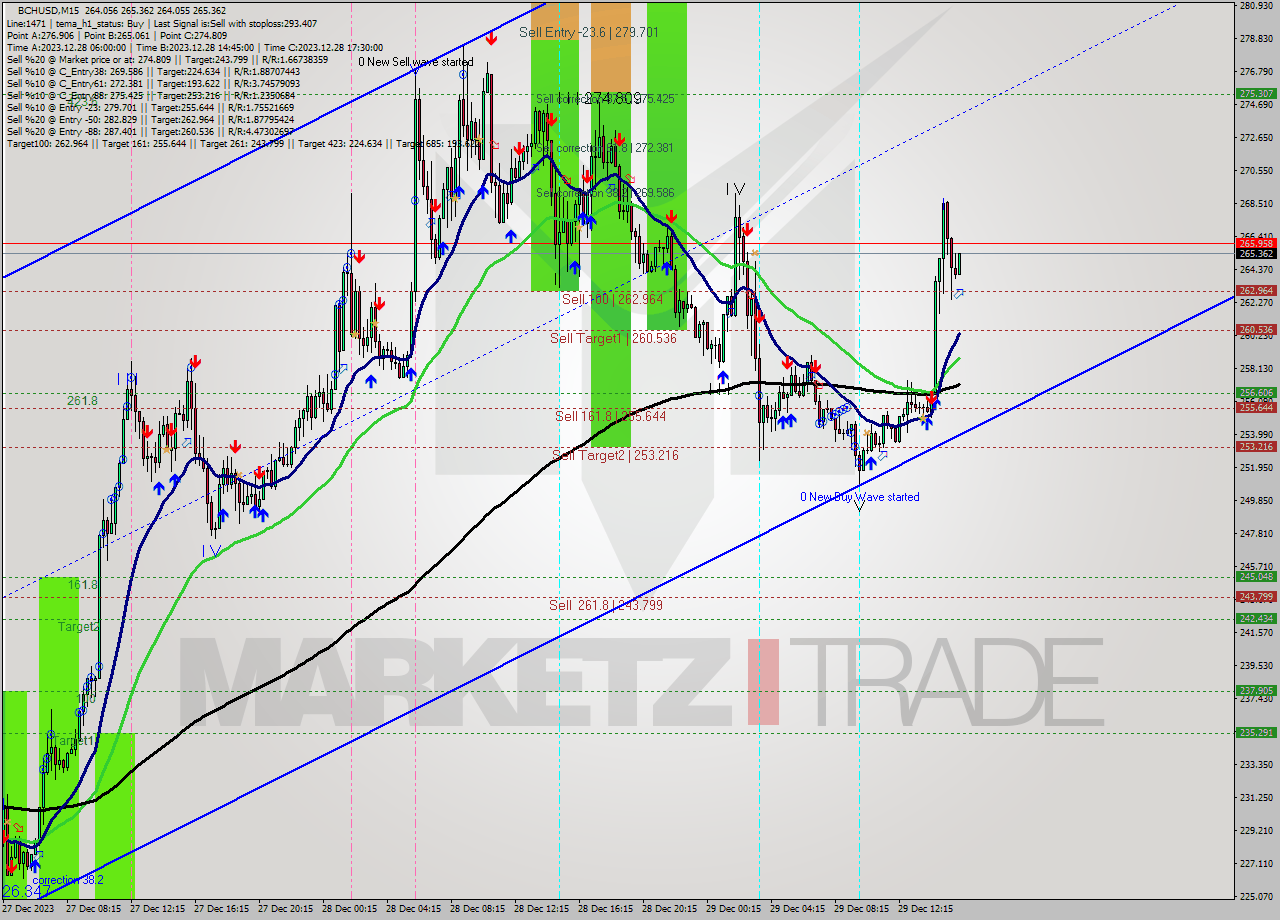Image resolution: width=1280 pixels, height=920 pixels.
Task: Click the red 253.216 price tag
Action: click(x=1256, y=447)
